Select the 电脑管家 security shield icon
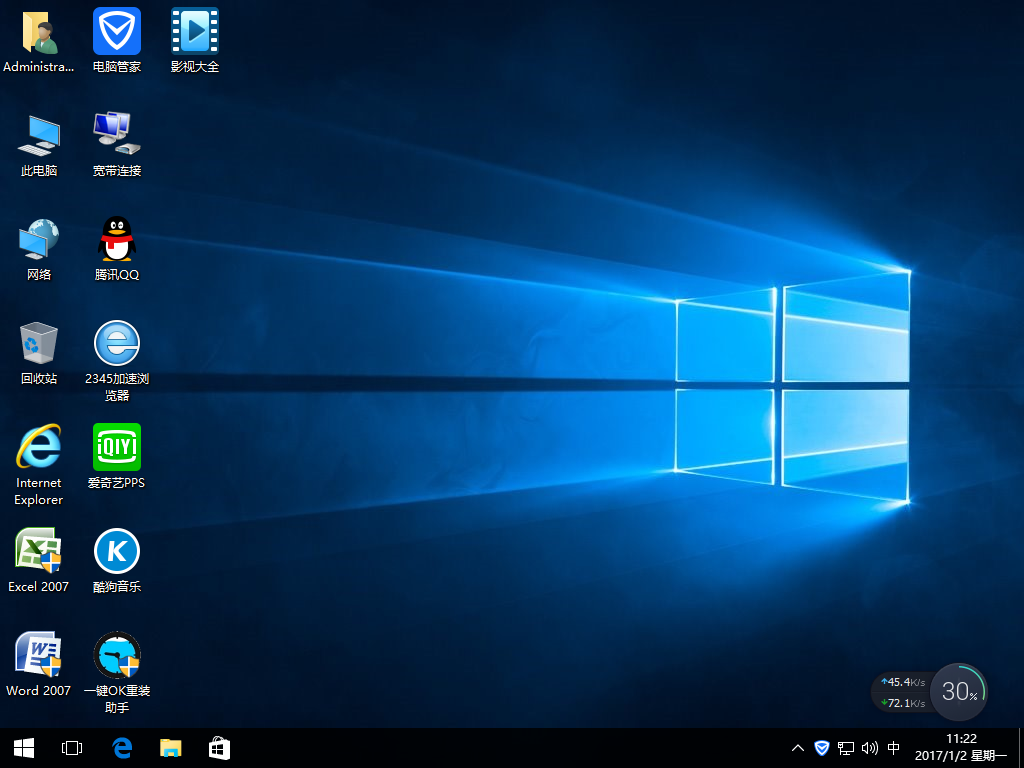This screenshot has height=768, width=1024. click(x=117, y=32)
